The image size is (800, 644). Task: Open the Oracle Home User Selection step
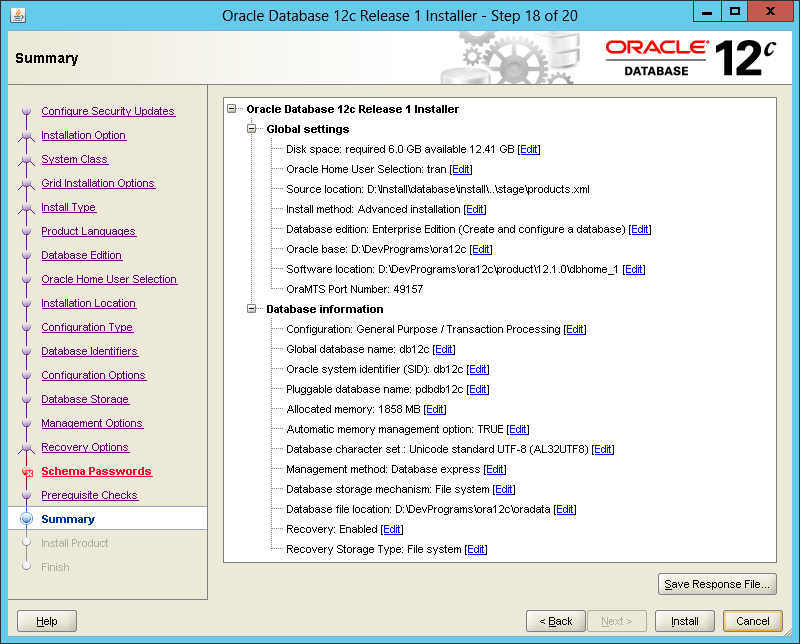(x=109, y=279)
